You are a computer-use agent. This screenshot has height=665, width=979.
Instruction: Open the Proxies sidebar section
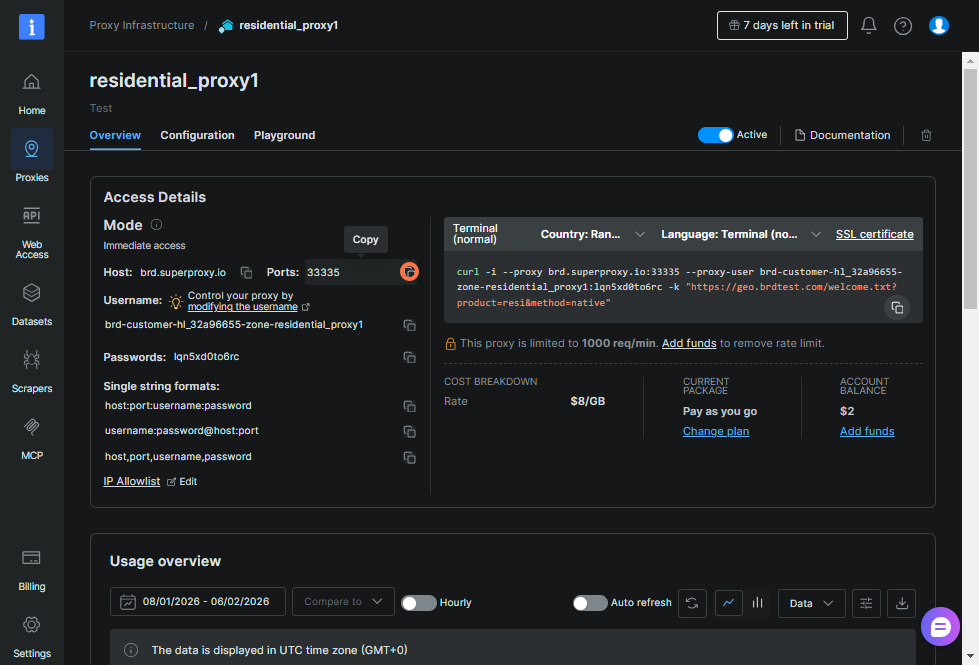31,156
